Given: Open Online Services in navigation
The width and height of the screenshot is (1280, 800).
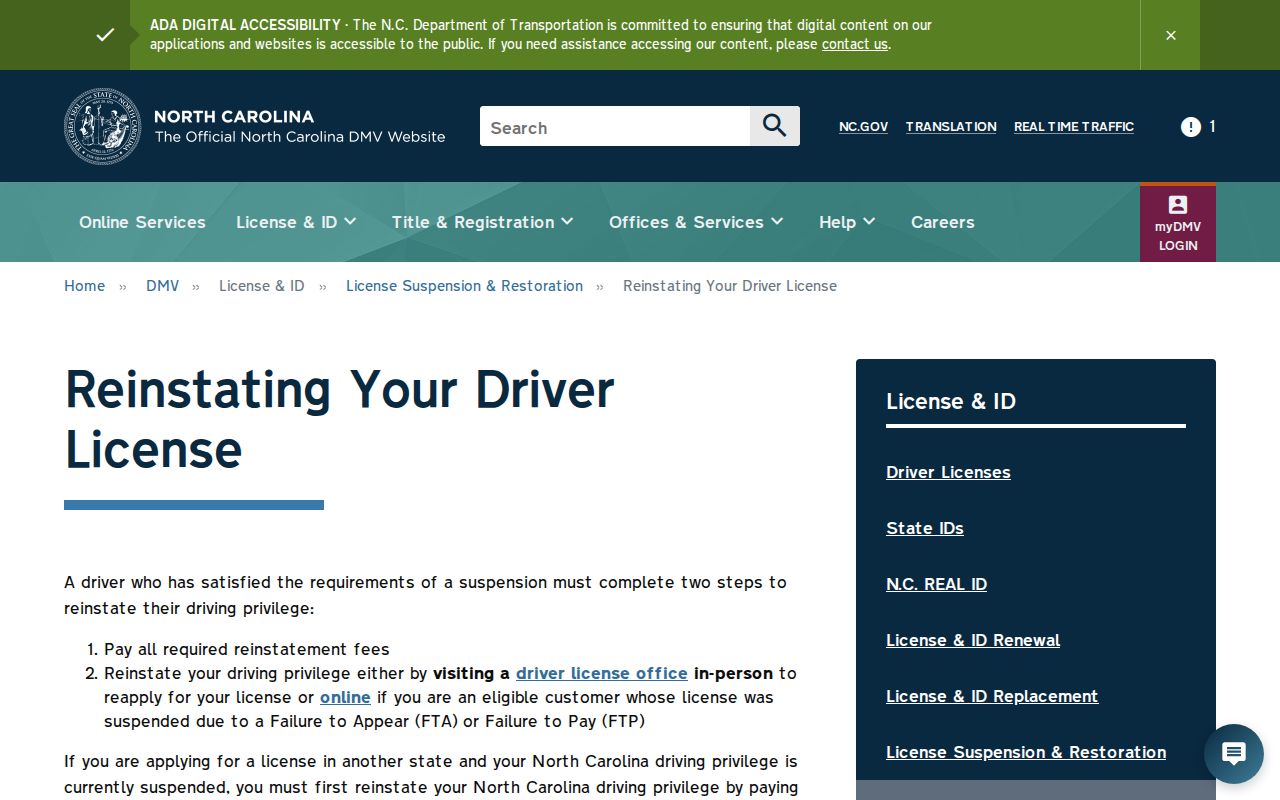Looking at the screenshot, I should click(x=142, y=222).
